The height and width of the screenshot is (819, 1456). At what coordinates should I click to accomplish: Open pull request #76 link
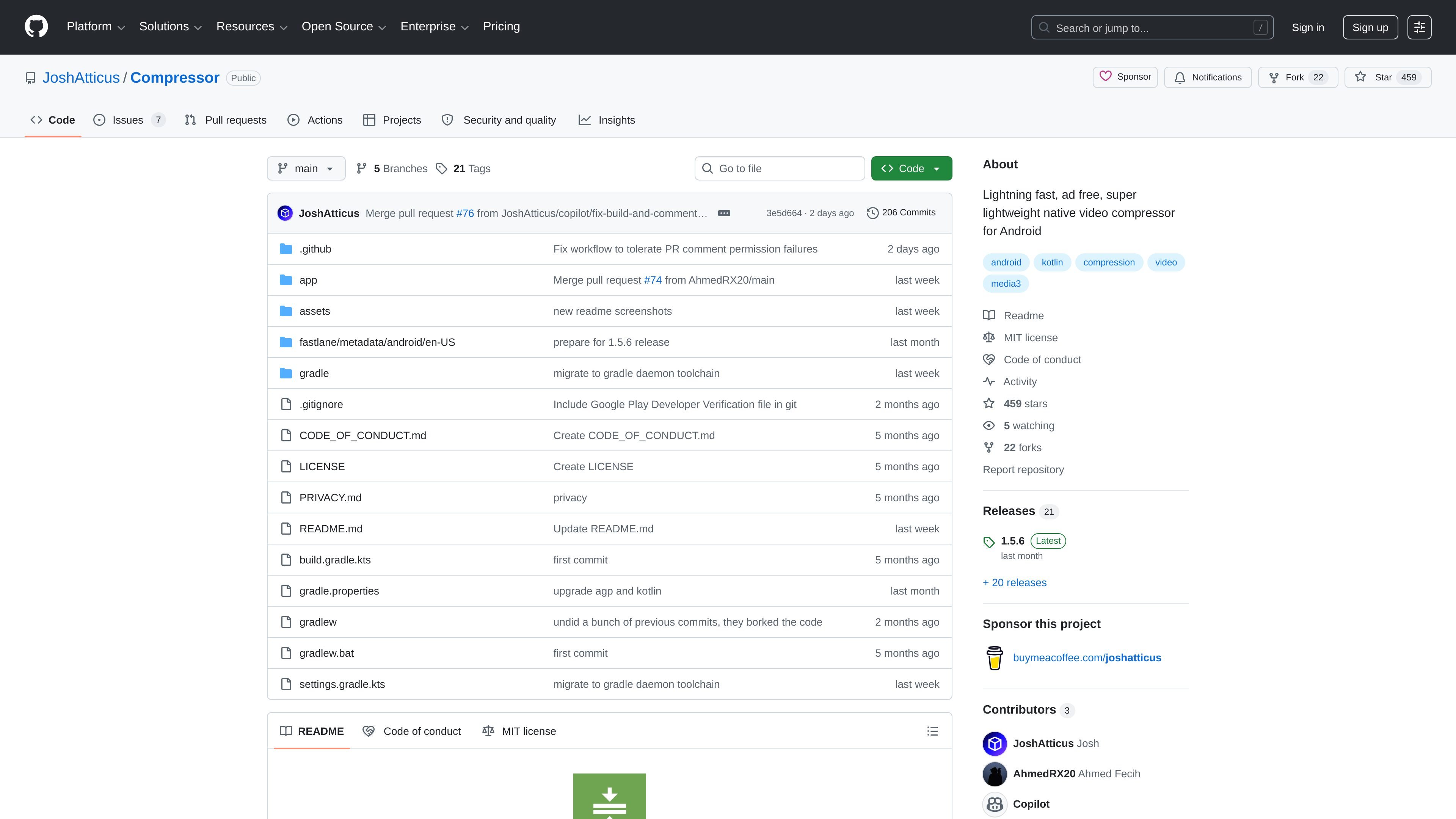464,213
